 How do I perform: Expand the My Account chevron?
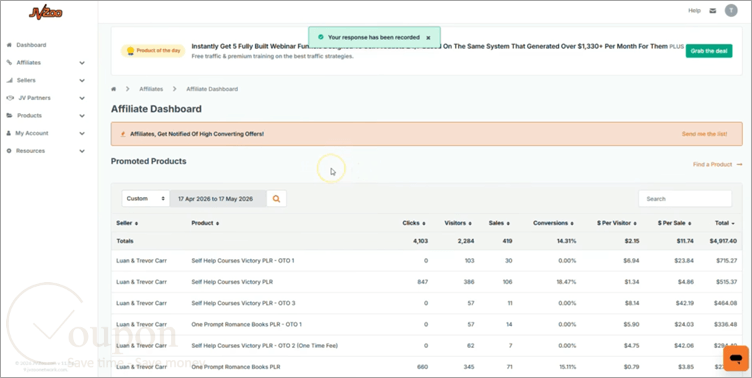click(82, 133)
